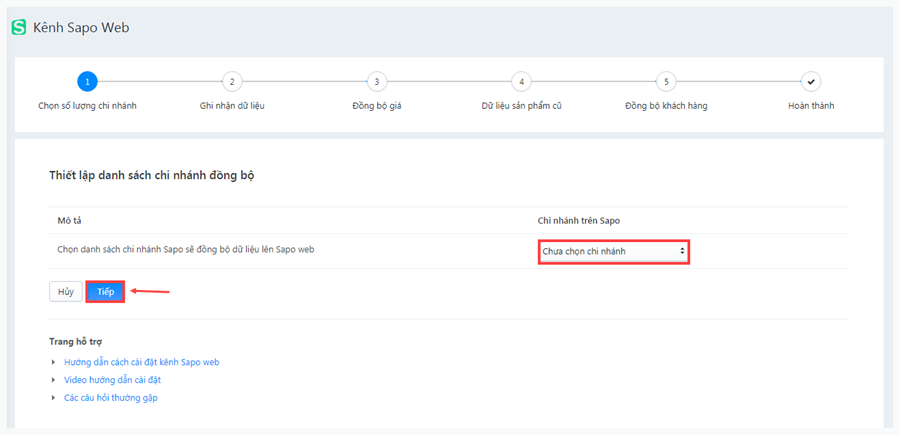The width and height of the screenshot is (900, 435).
Task: Go to step 2 circle
Action: coord(232,82)
